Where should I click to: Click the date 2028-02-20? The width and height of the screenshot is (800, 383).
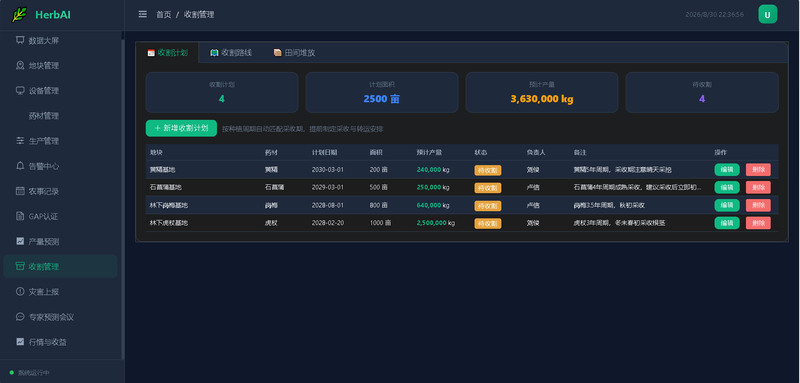point(328,223)
